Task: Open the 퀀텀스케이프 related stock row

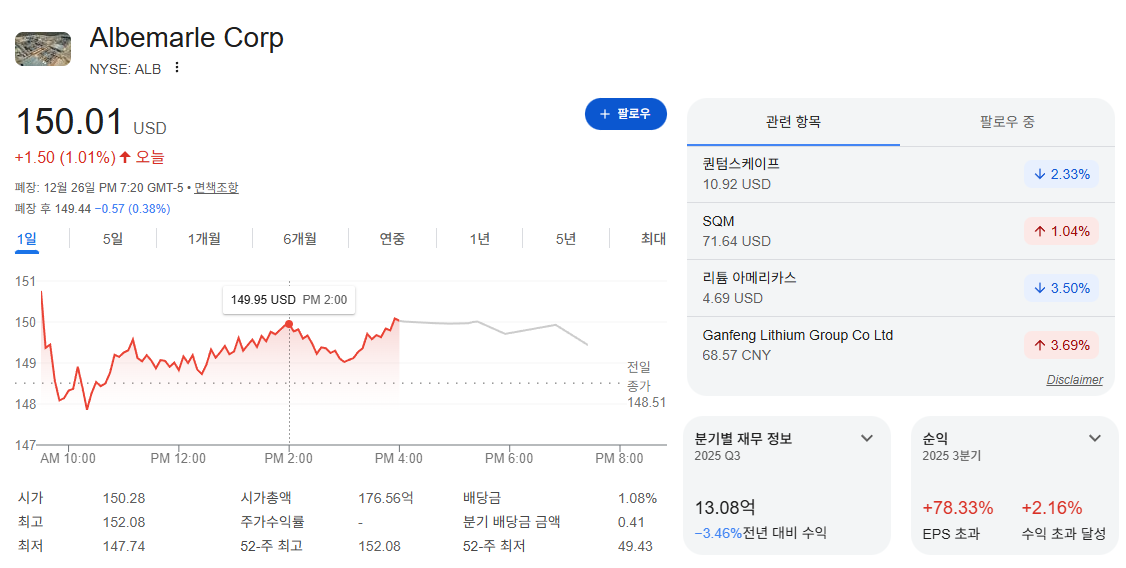Action: tap(901, 174)
